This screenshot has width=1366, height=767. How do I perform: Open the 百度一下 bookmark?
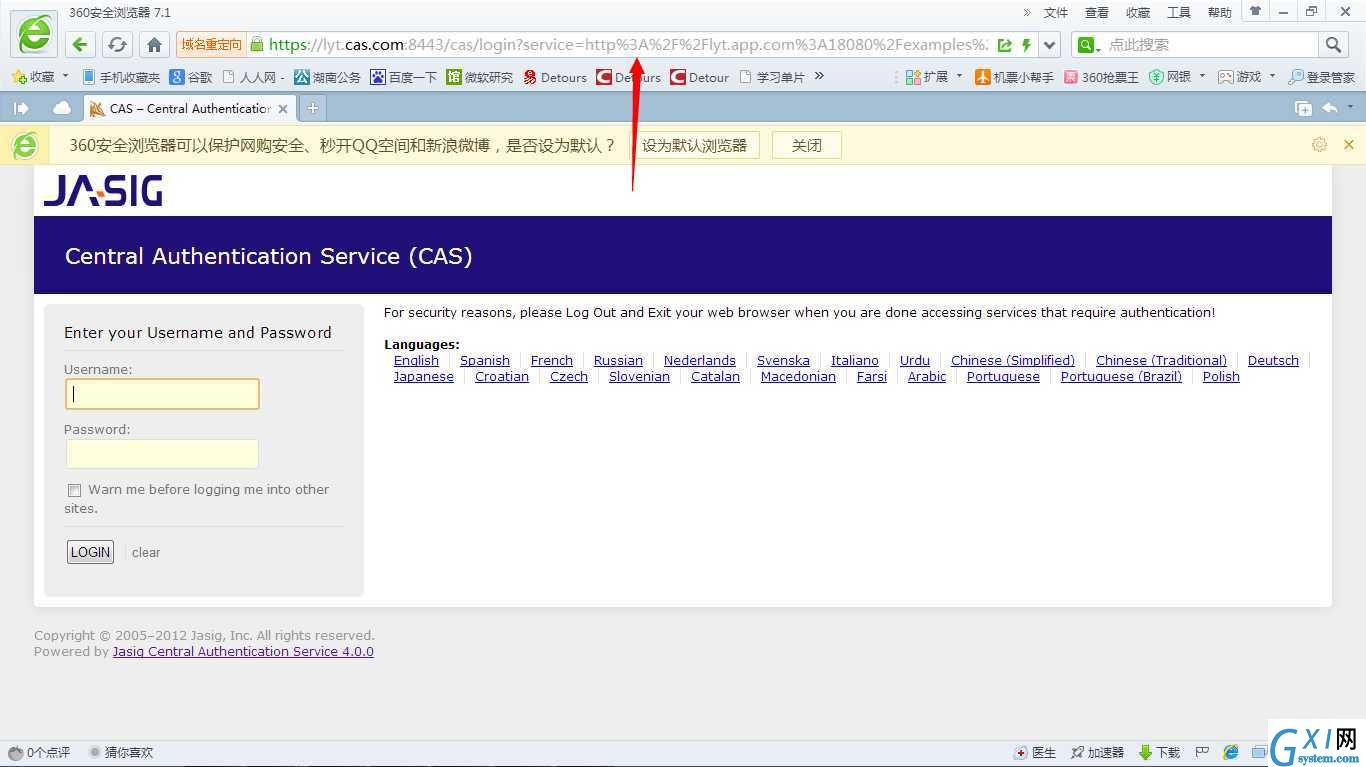pos(404,77)
